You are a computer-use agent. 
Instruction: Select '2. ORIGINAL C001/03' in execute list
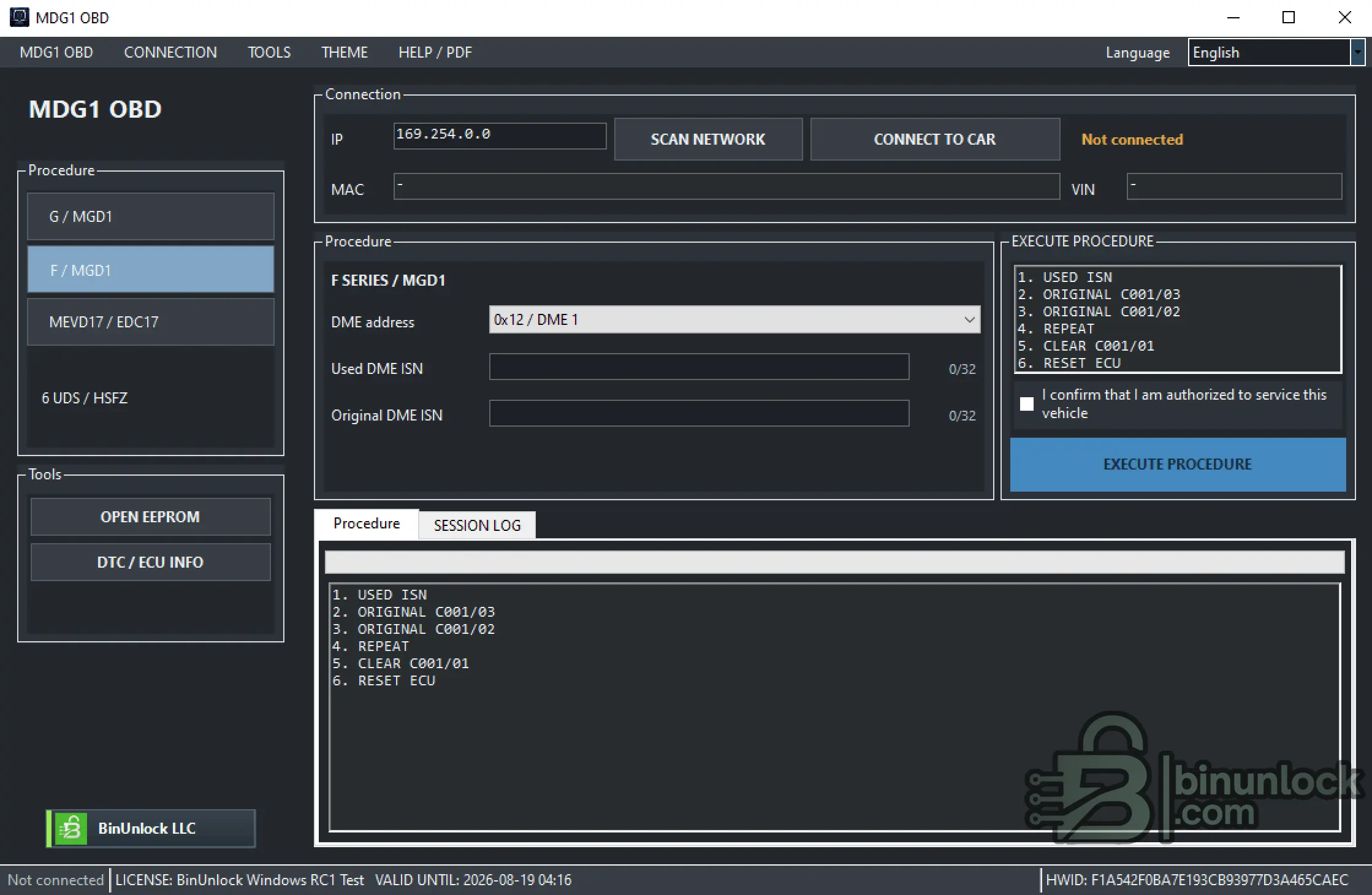point(1099,294)
